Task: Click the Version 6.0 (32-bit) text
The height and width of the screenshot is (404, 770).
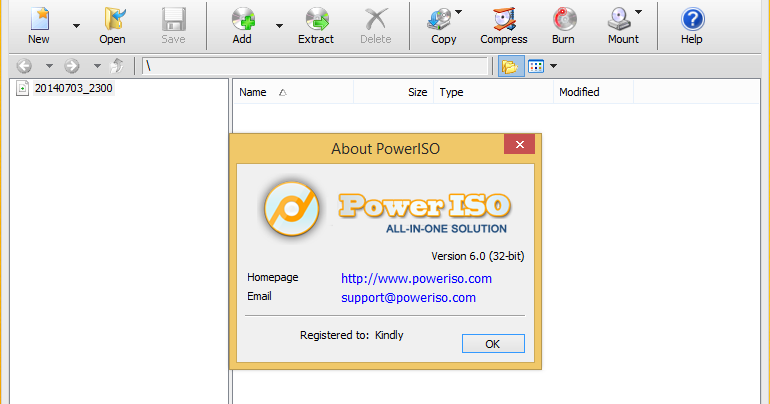Action: point(478,256)
